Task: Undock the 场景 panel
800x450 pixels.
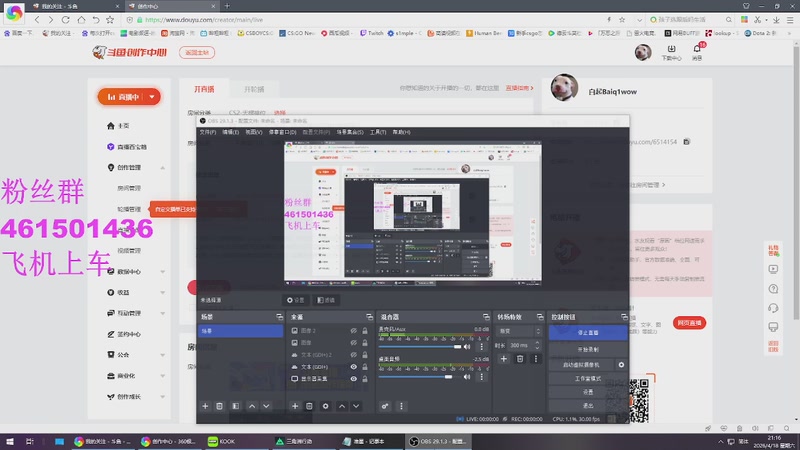Action: click(279, 317)
